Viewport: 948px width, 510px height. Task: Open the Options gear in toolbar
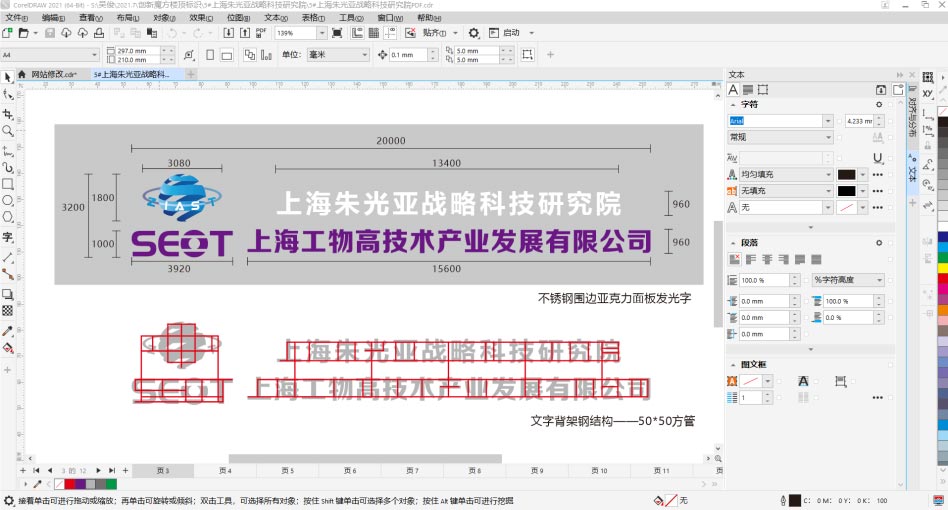point(474,33)
